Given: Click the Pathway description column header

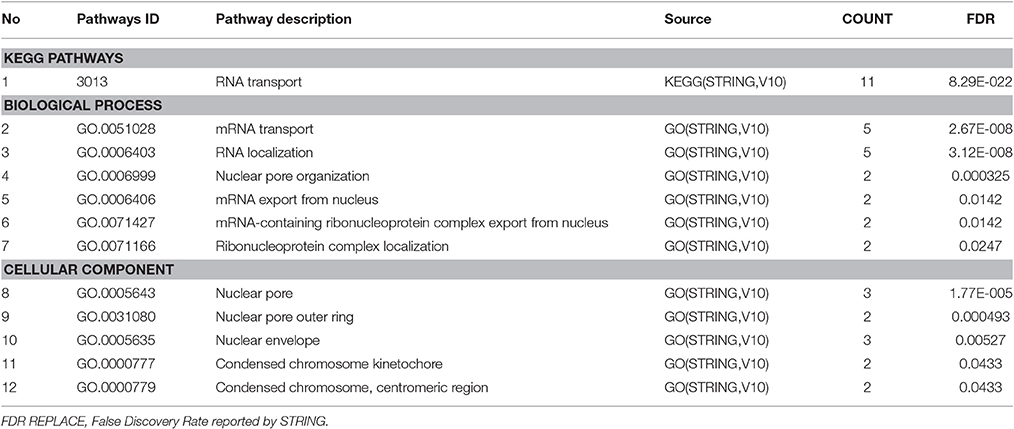Looking at the screenshot, I should [x=283, y=19].
